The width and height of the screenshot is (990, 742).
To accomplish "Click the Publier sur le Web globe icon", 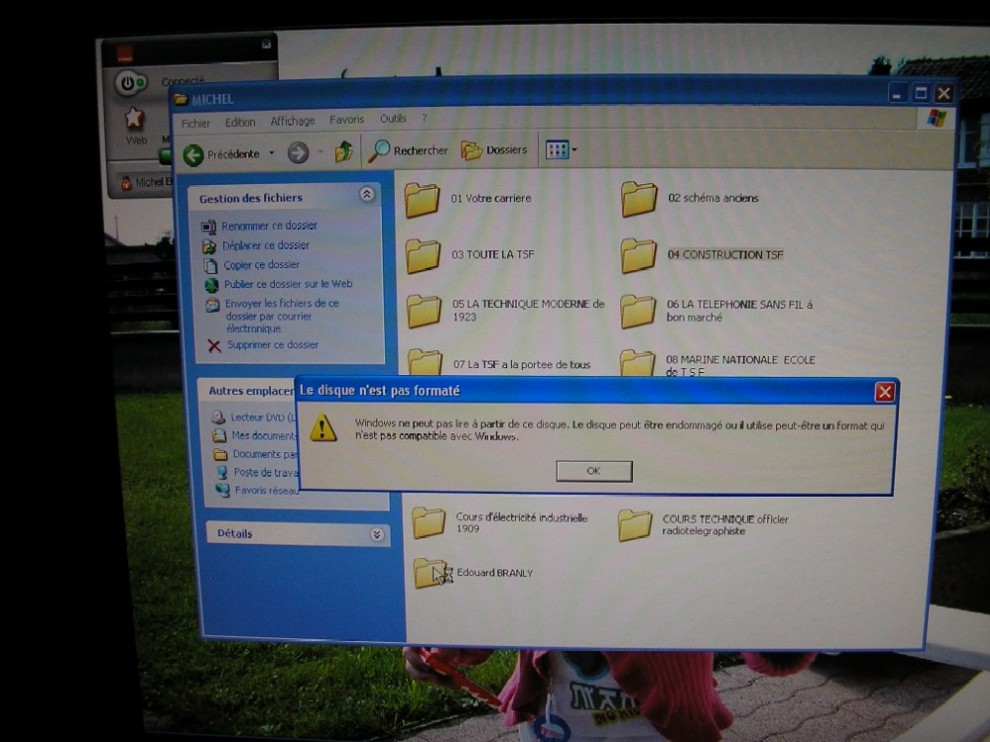I will 212,285.
